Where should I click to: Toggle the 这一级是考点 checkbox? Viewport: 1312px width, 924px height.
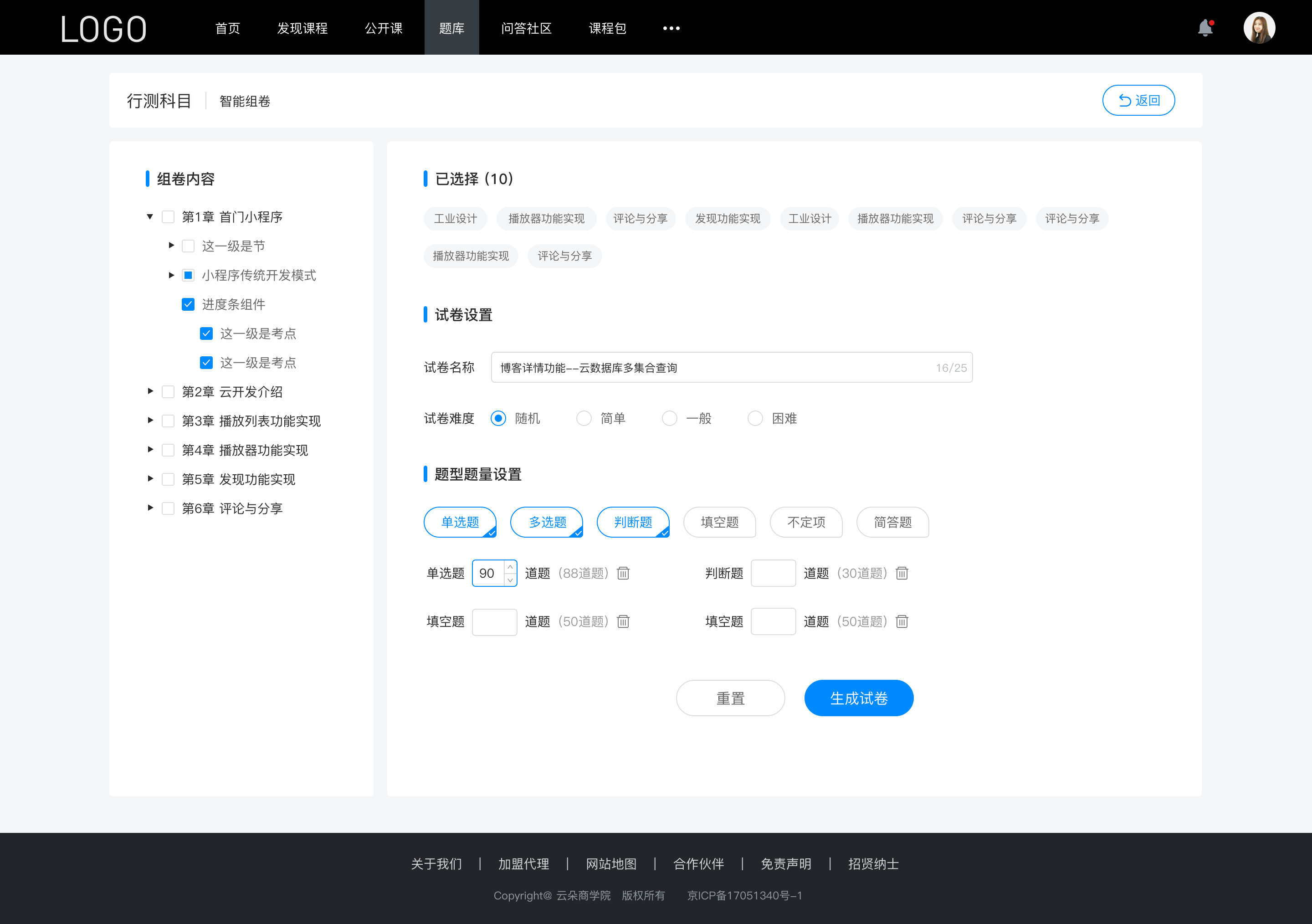pos(205,334)
